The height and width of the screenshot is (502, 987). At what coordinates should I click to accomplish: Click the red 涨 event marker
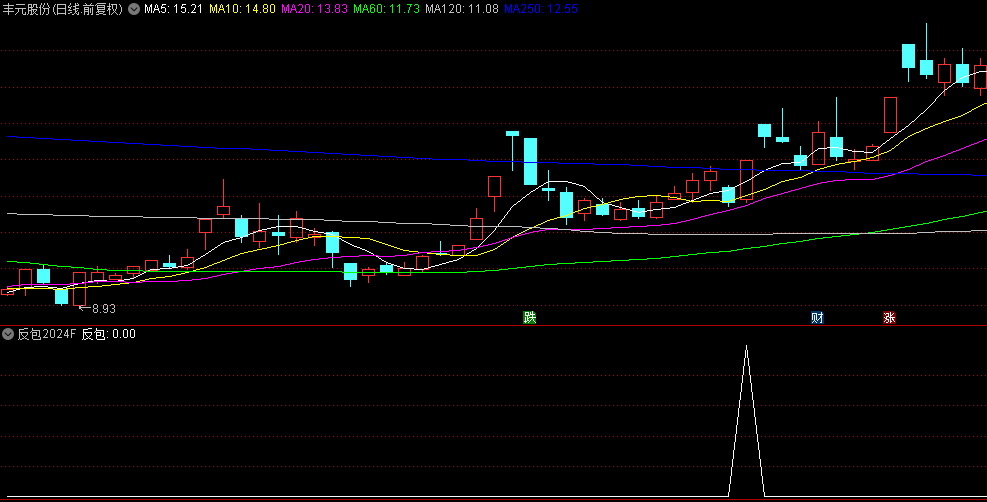click(889, 318)
